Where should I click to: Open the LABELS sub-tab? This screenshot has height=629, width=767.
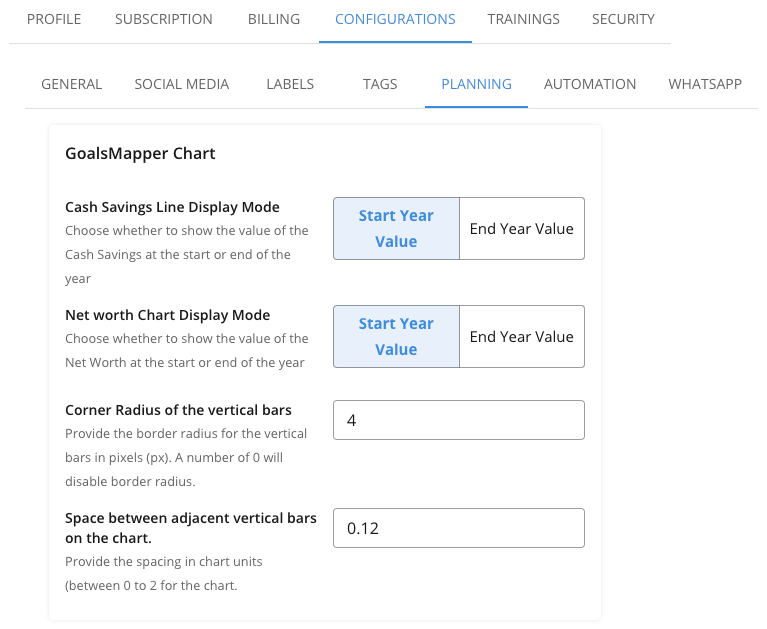290,84
